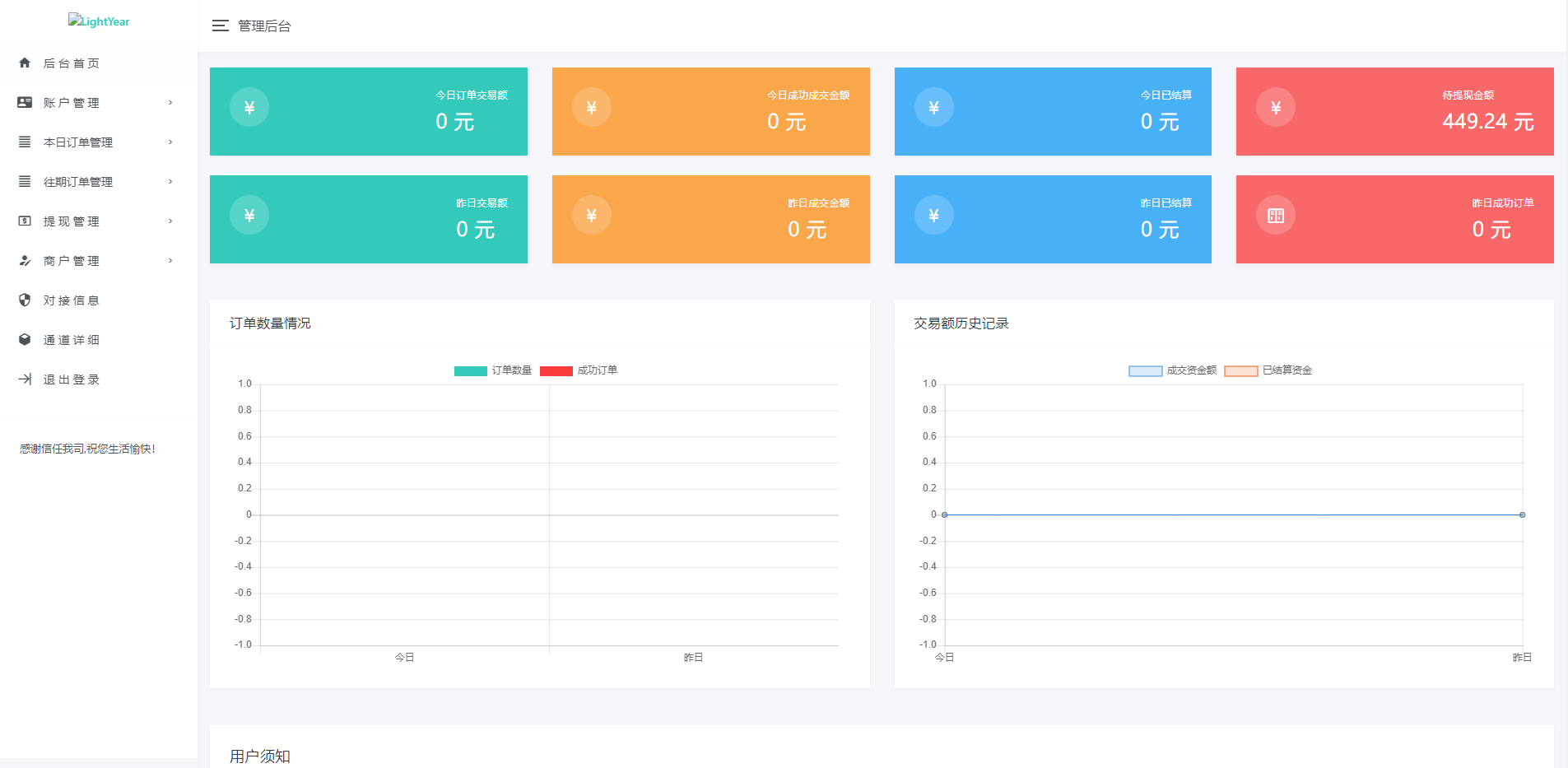Open the 通道详细 menu item

click(x=72, y=340)
